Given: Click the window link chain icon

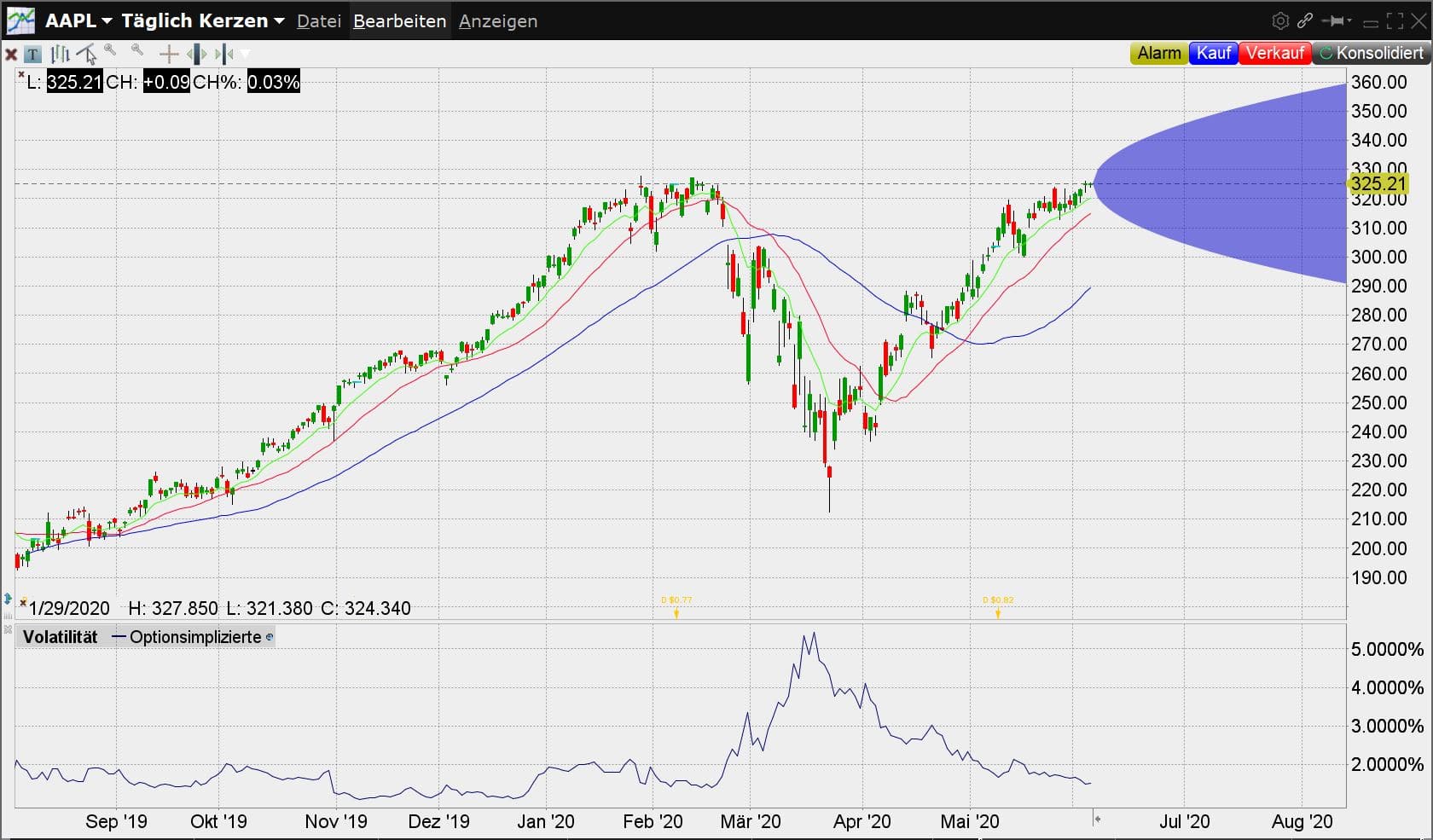Looking at the screenshot, I should 1305,21.
